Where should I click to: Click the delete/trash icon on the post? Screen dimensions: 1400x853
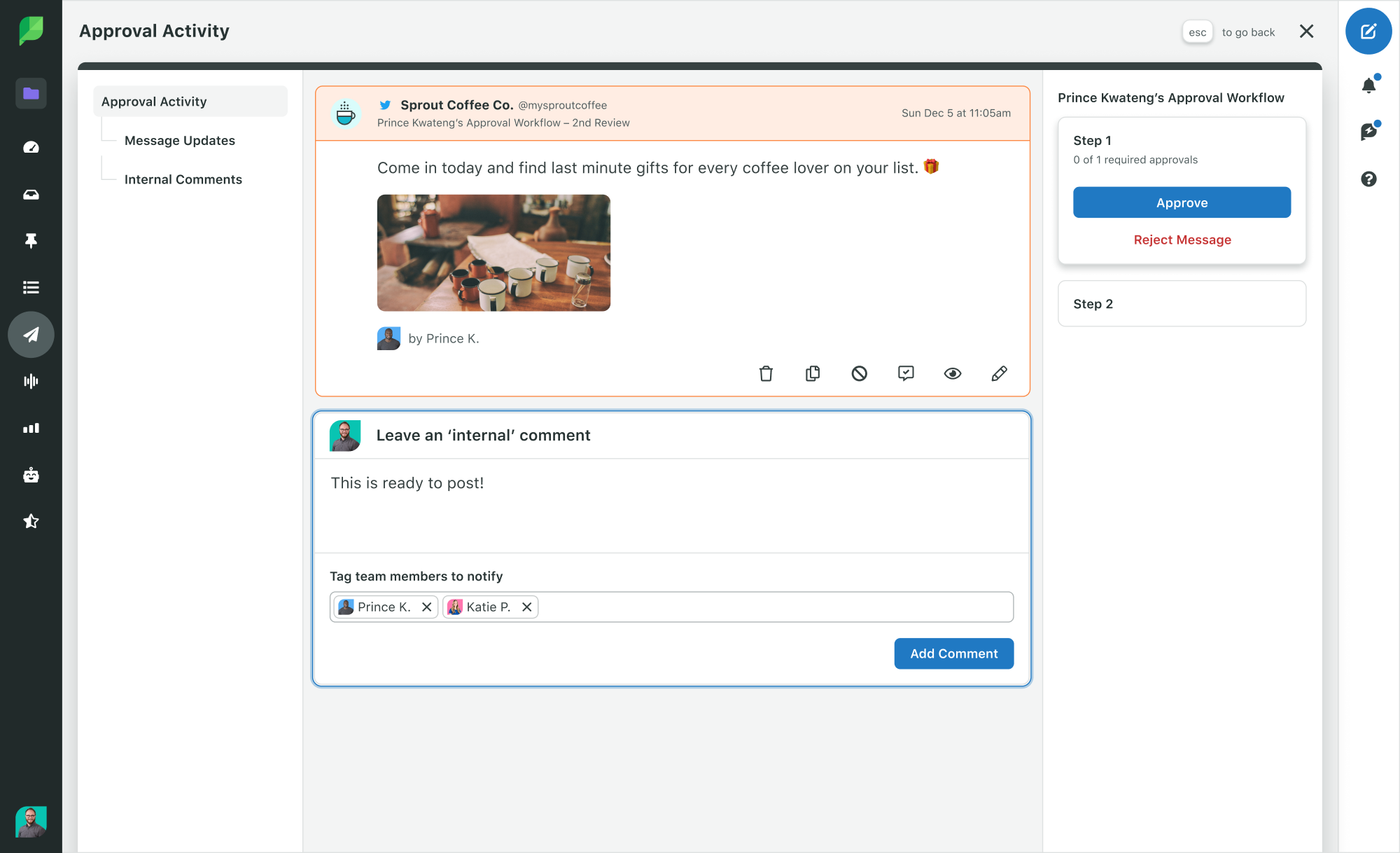point(767,373)
